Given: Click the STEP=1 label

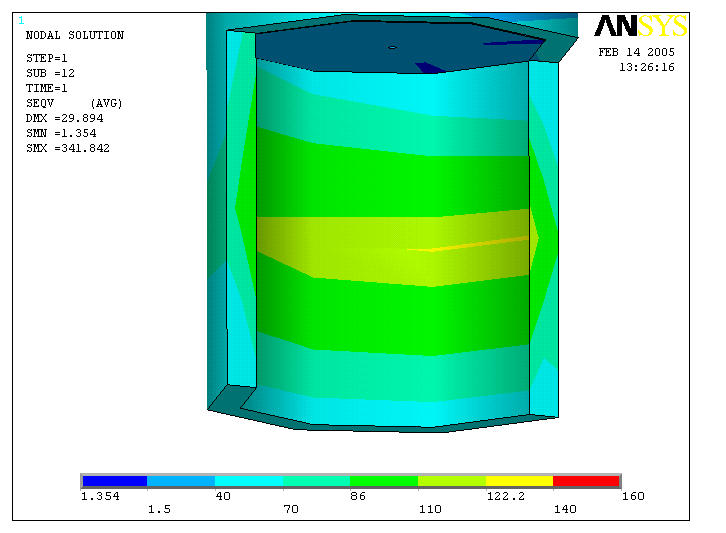Looking at the screenshot, I should tap(46, 58).
